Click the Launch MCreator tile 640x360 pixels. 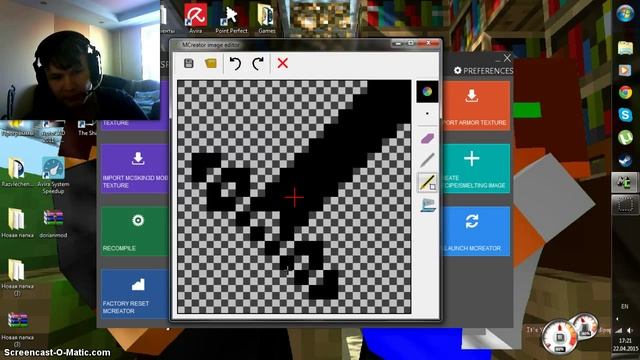point(476,231)
